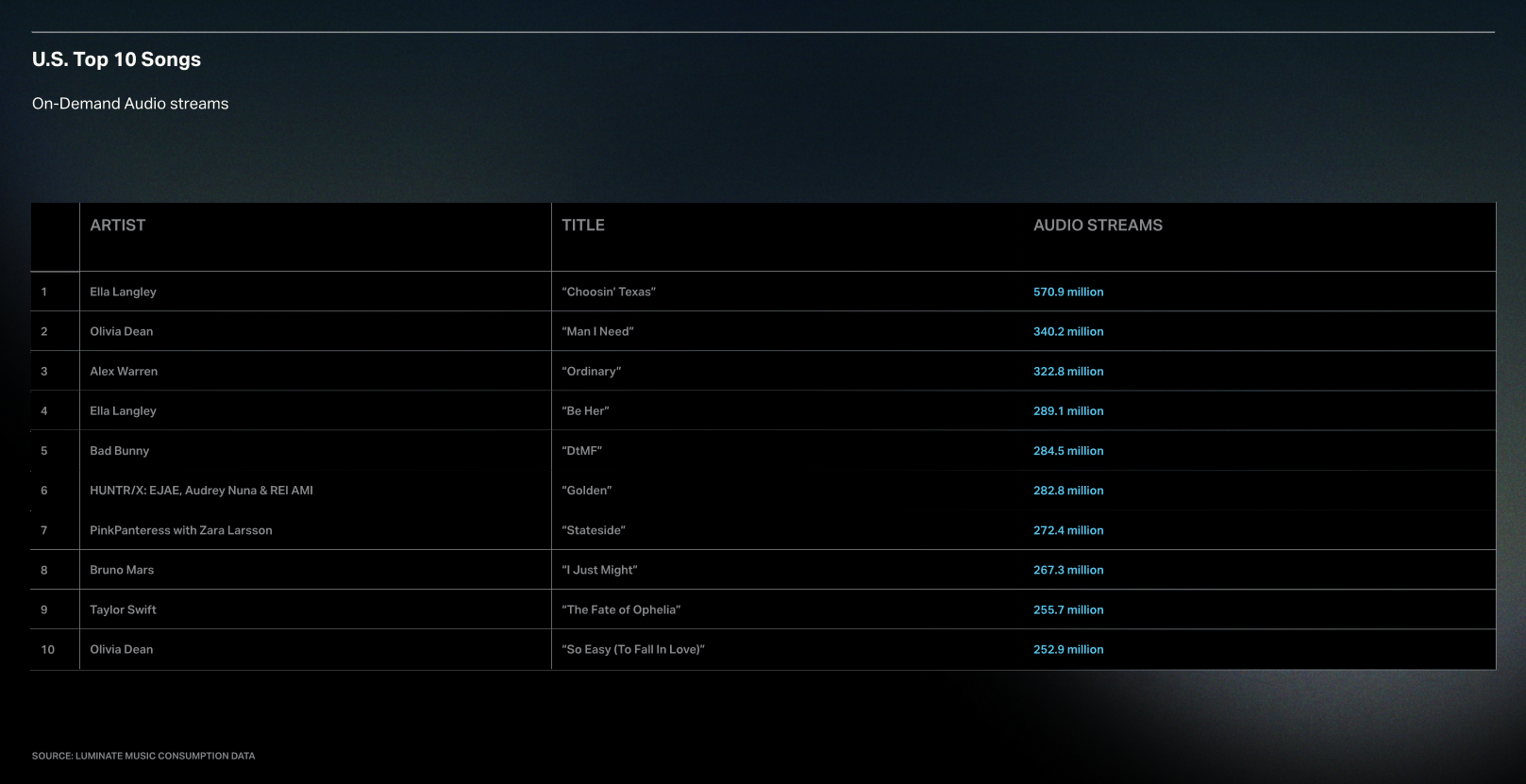
Task: Click rank number 10 in the table
Action: point(48,649)
